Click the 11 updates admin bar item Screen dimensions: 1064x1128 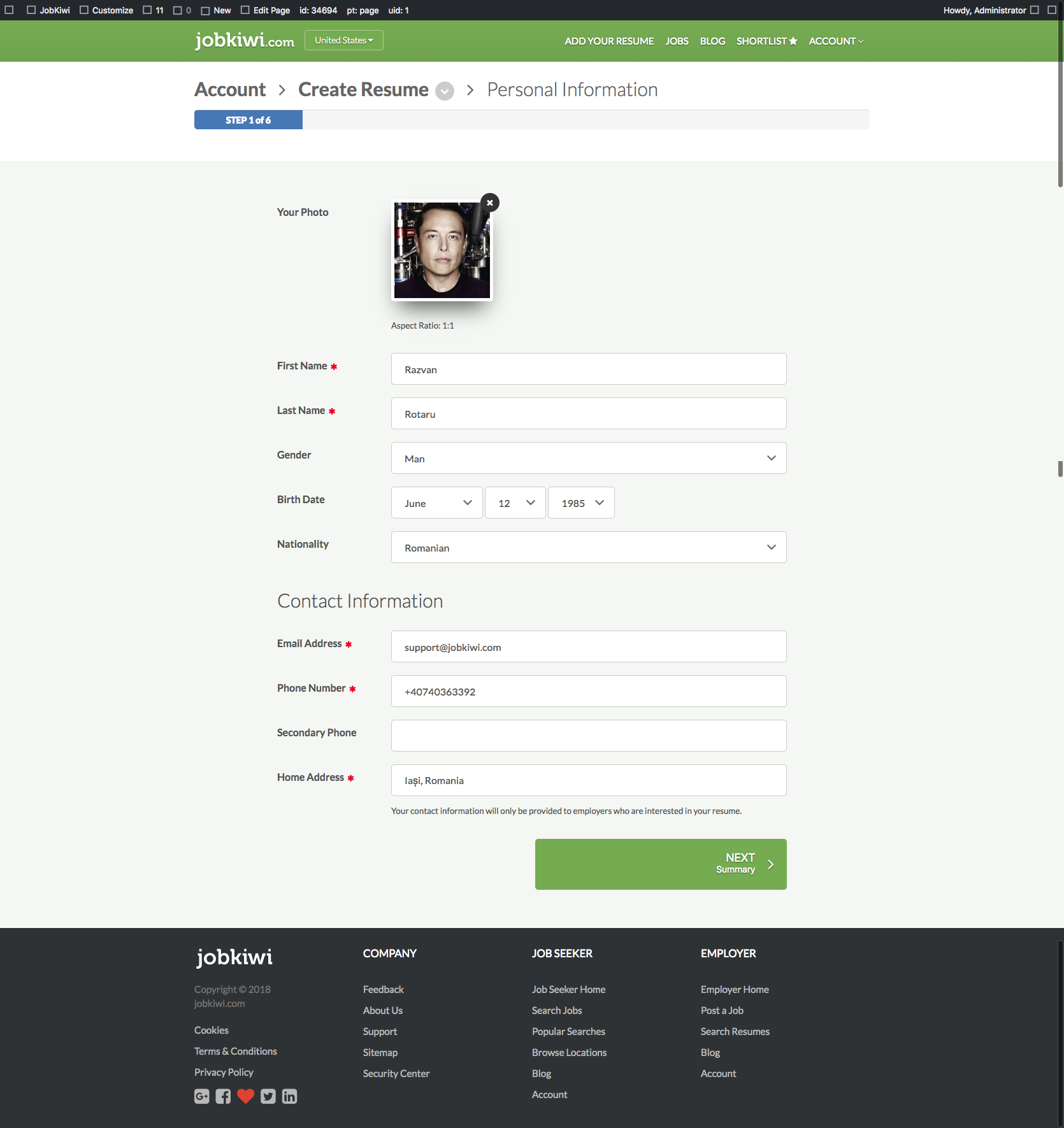[x=153, y=10]
